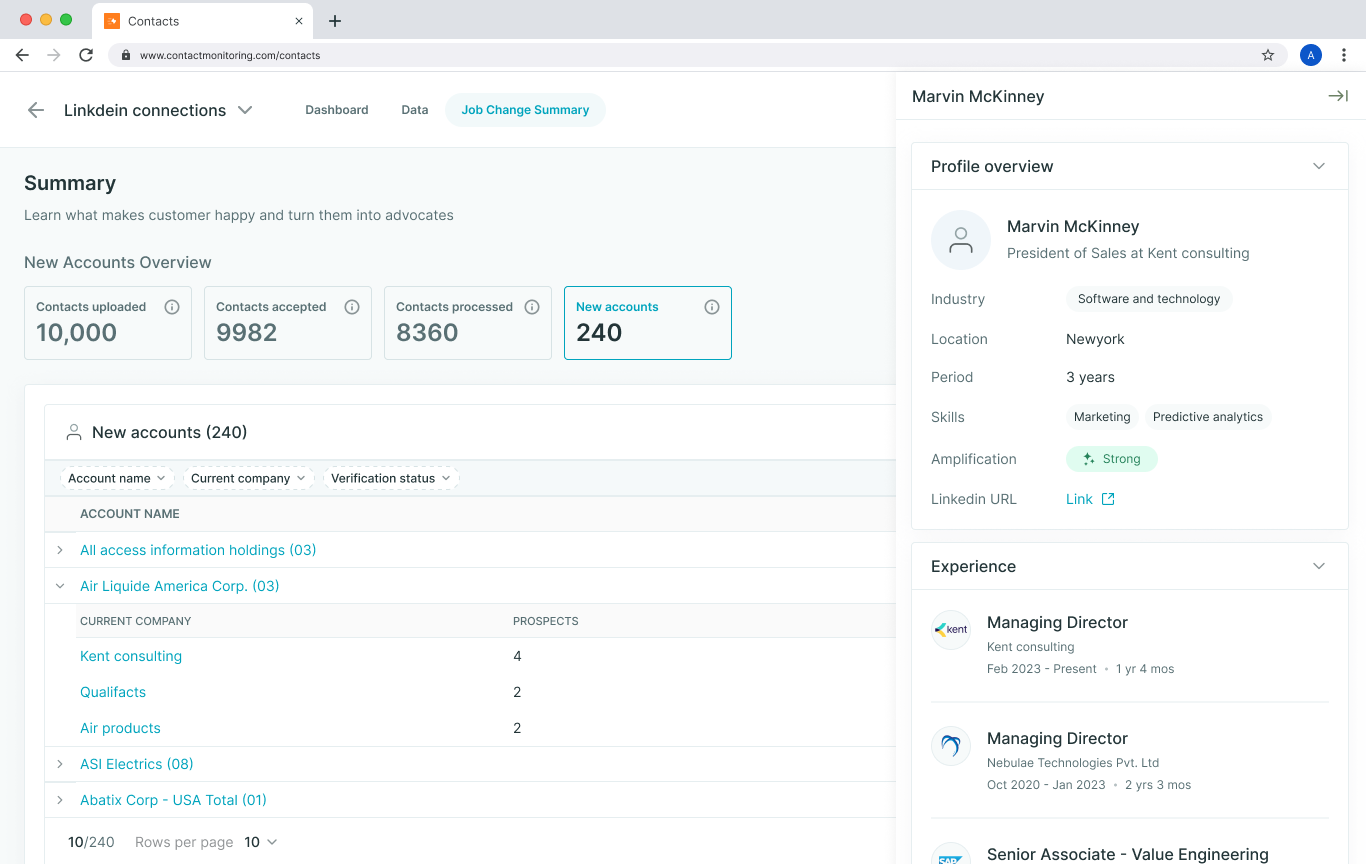Open the Current company filter dropdown
The image size is (1366, 864).
pyautogui.click(x=249, y=478)
